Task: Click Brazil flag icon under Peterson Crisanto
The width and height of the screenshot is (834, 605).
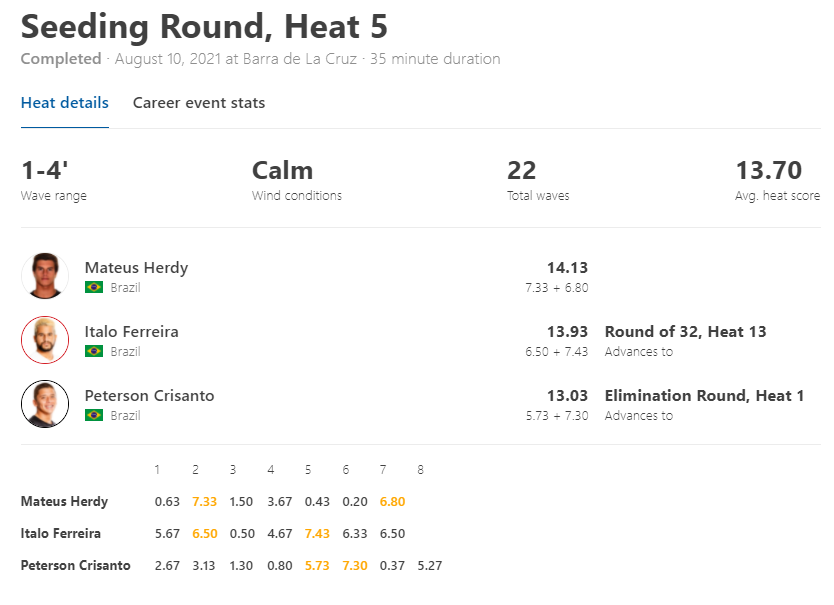Action: (94, 415)
